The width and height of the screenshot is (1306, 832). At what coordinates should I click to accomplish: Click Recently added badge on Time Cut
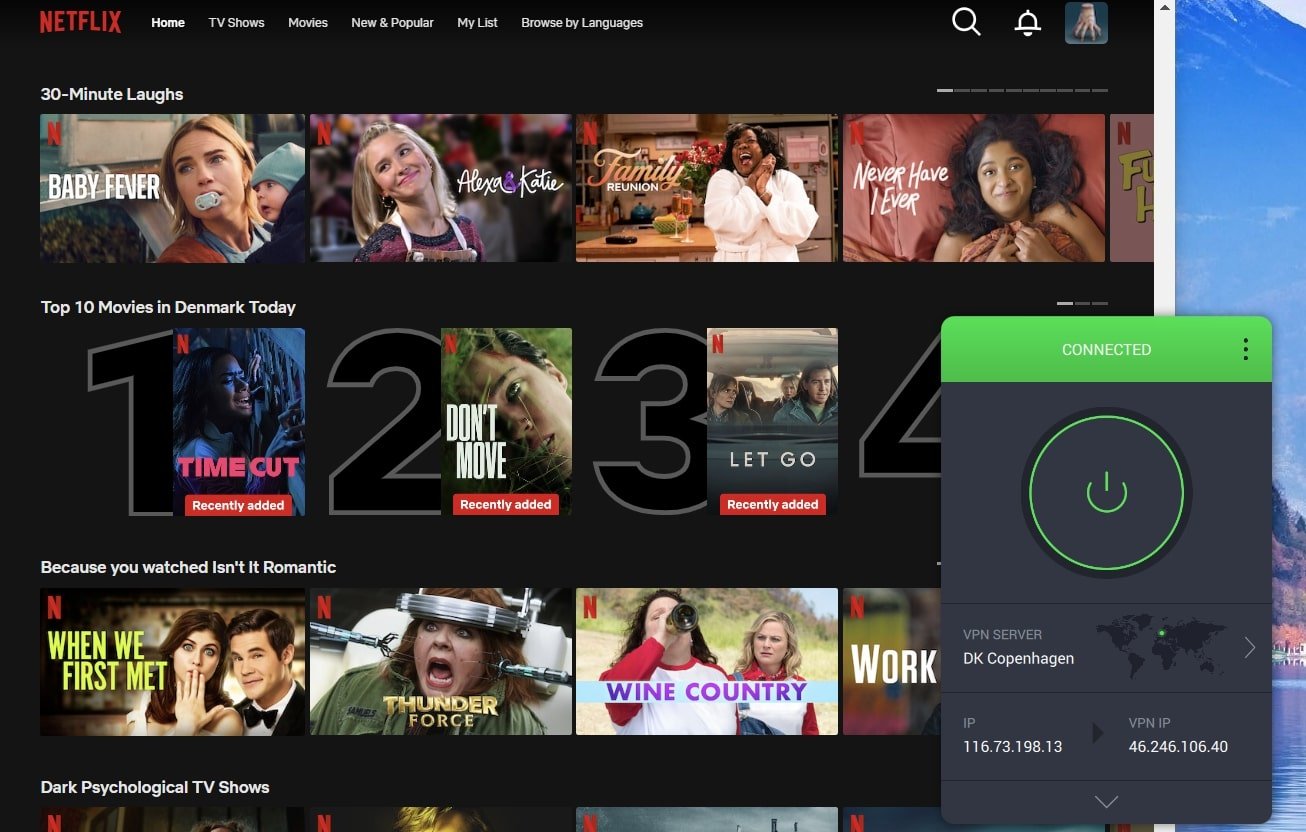[x=238, y=506]
